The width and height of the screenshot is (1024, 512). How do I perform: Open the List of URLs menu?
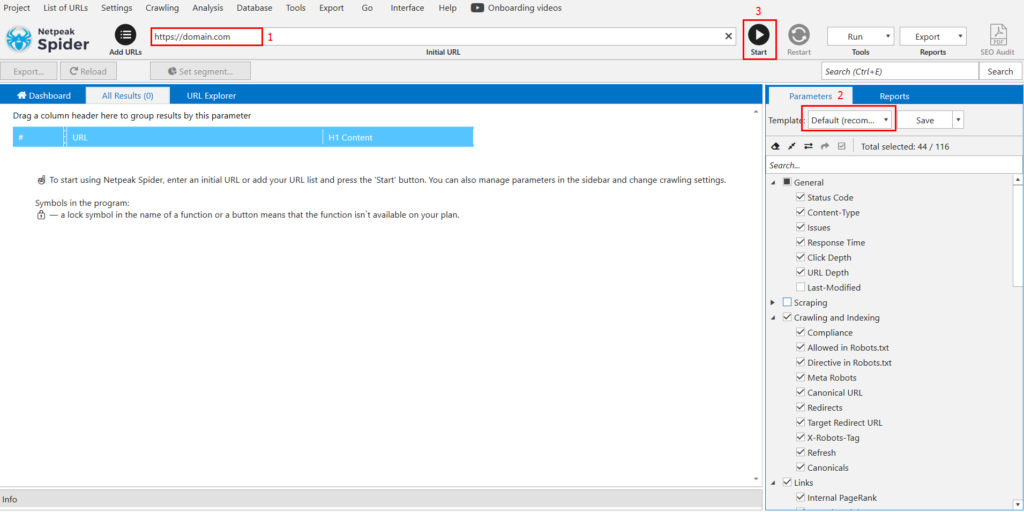[x=65, y=8]
